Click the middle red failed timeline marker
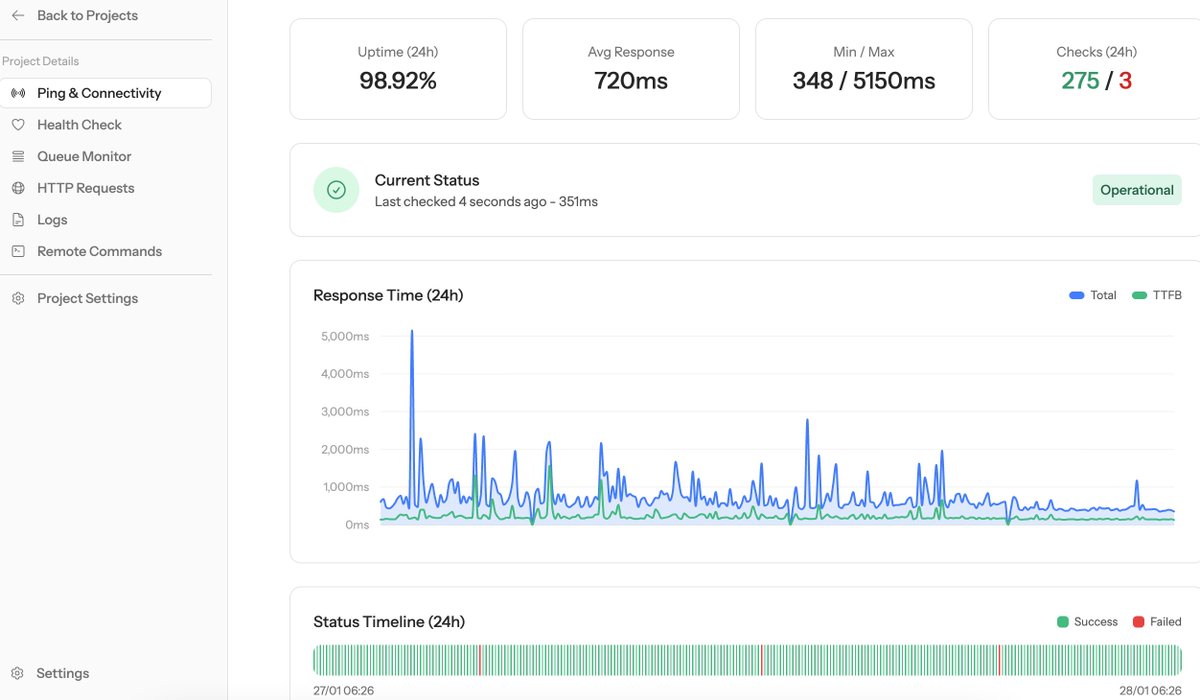 pos(761,660)
